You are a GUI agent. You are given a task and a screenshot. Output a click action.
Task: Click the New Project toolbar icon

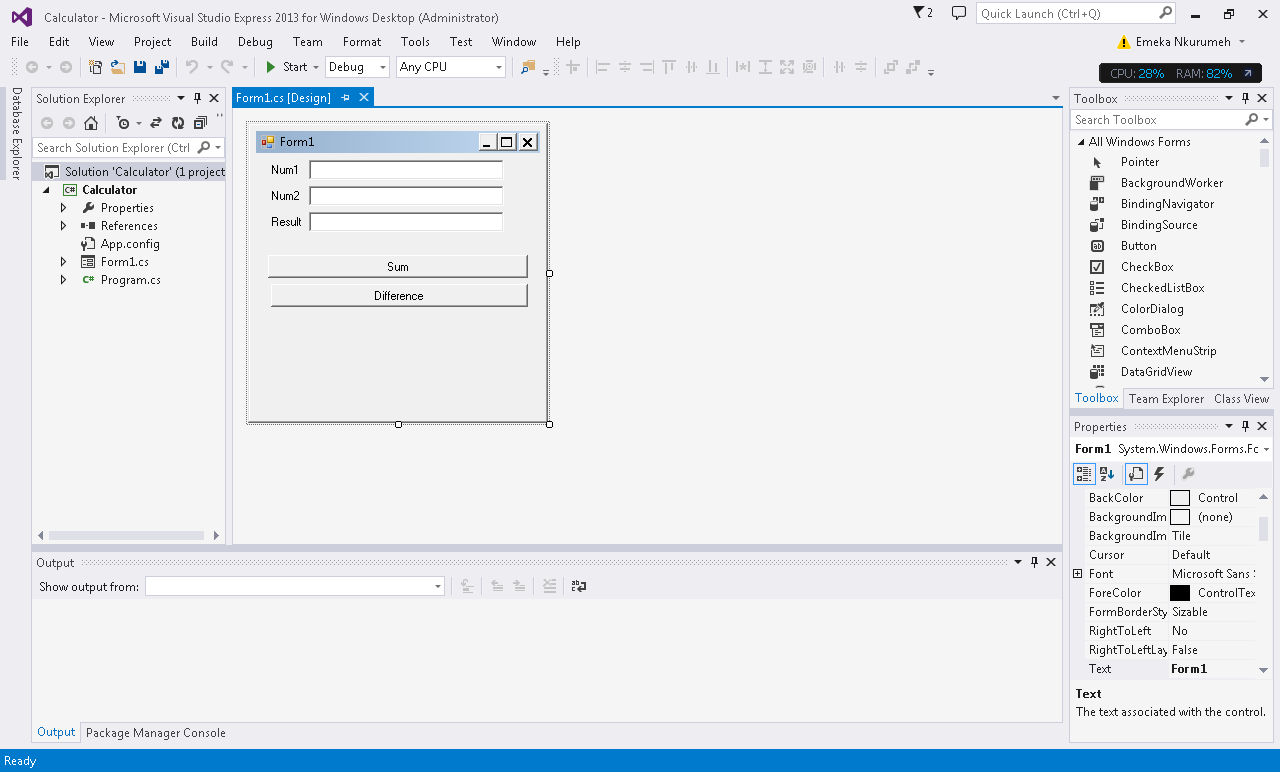[96, 67]
